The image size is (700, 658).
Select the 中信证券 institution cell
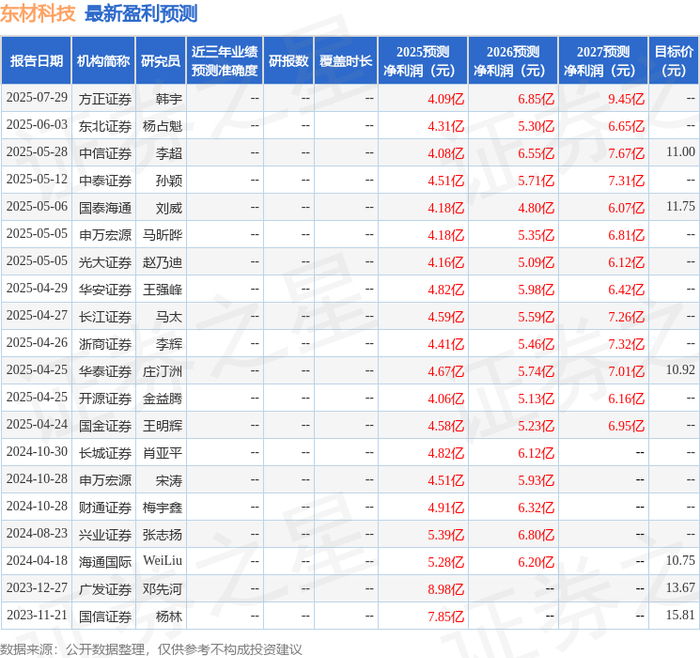coord(105,153)
